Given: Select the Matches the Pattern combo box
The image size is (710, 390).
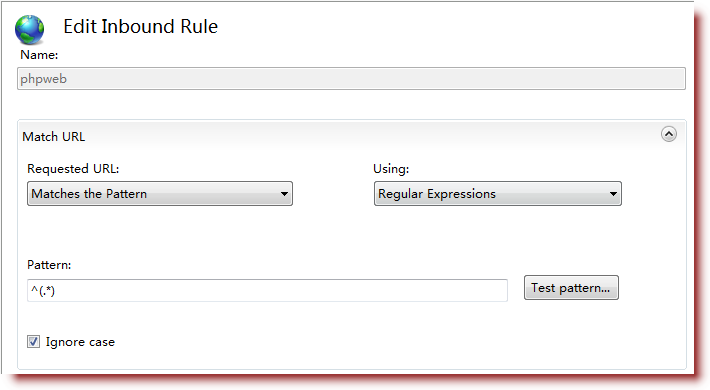Looking at the screenshot, I should pos(160,194).
